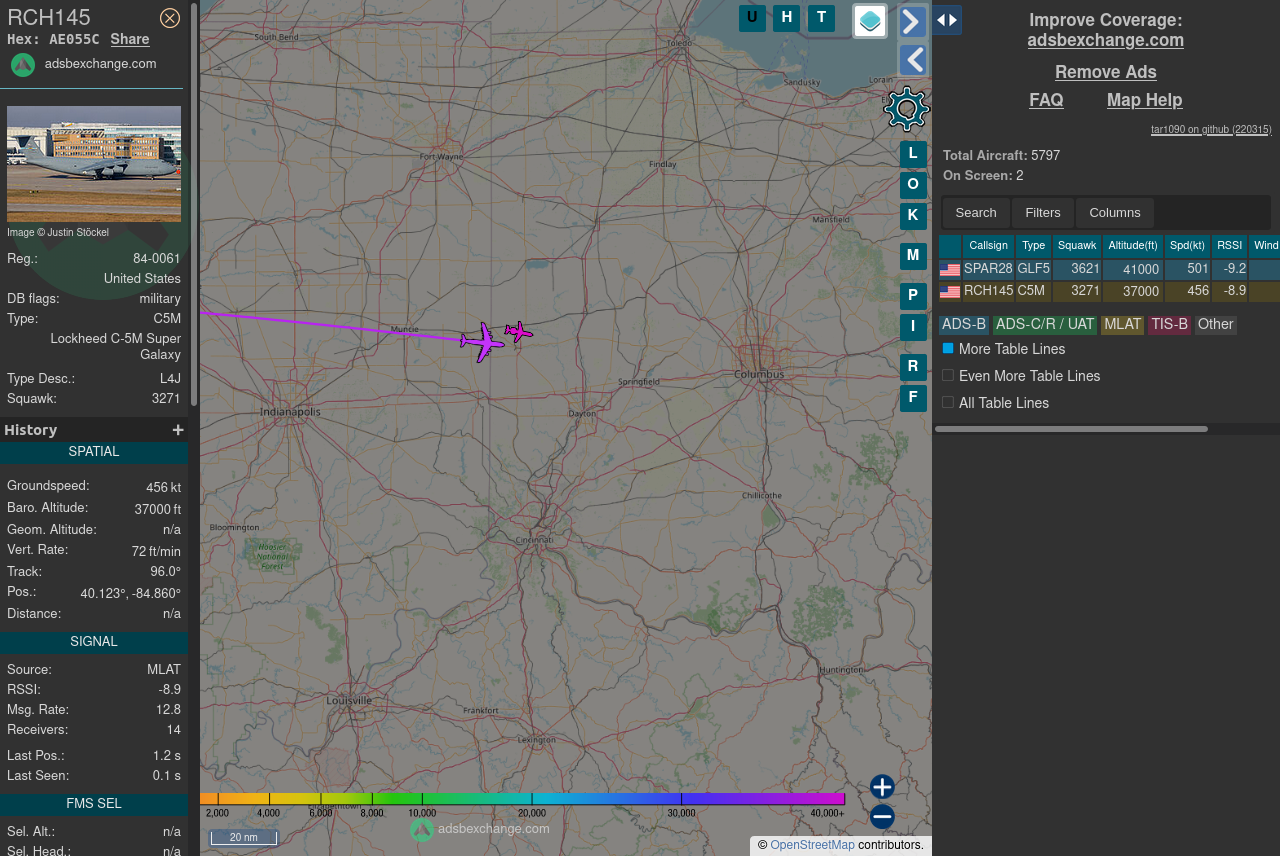1280x856 pixels.
Task: Enable More Table Lines checkbox
Action: click(x=948, y=348)
